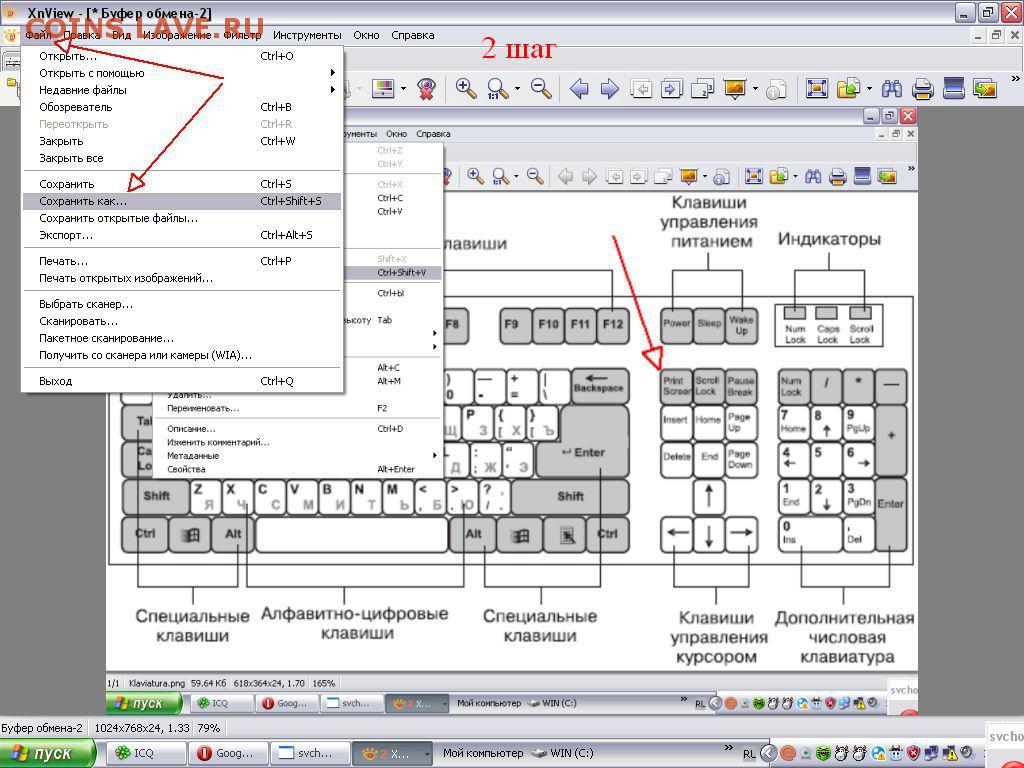Switch to the Opera Goog... taskbar button

pyautogui.click(x=228, y=753)
